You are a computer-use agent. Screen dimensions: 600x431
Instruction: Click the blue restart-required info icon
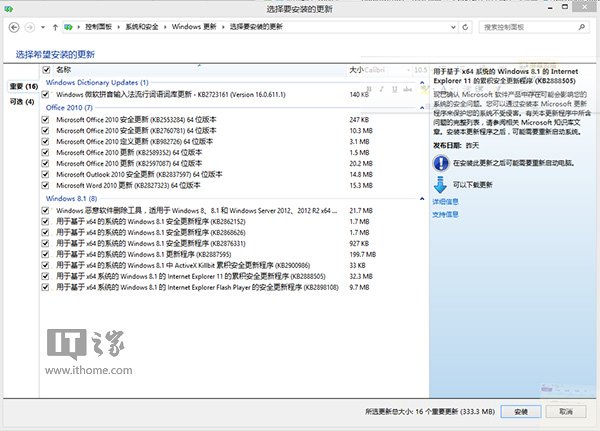(x=441, y=163)
